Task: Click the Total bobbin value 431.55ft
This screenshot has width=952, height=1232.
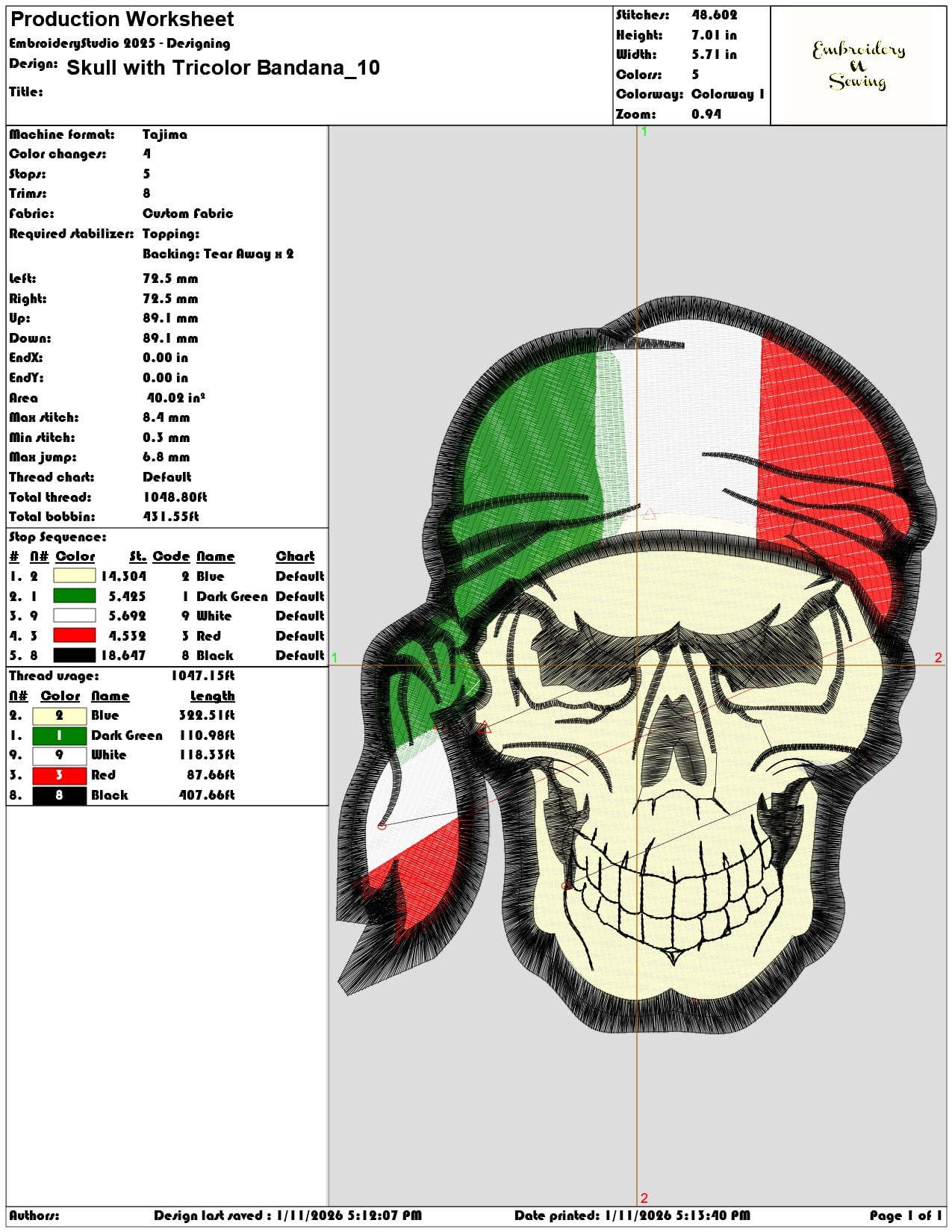Action: tap(171, 517)
